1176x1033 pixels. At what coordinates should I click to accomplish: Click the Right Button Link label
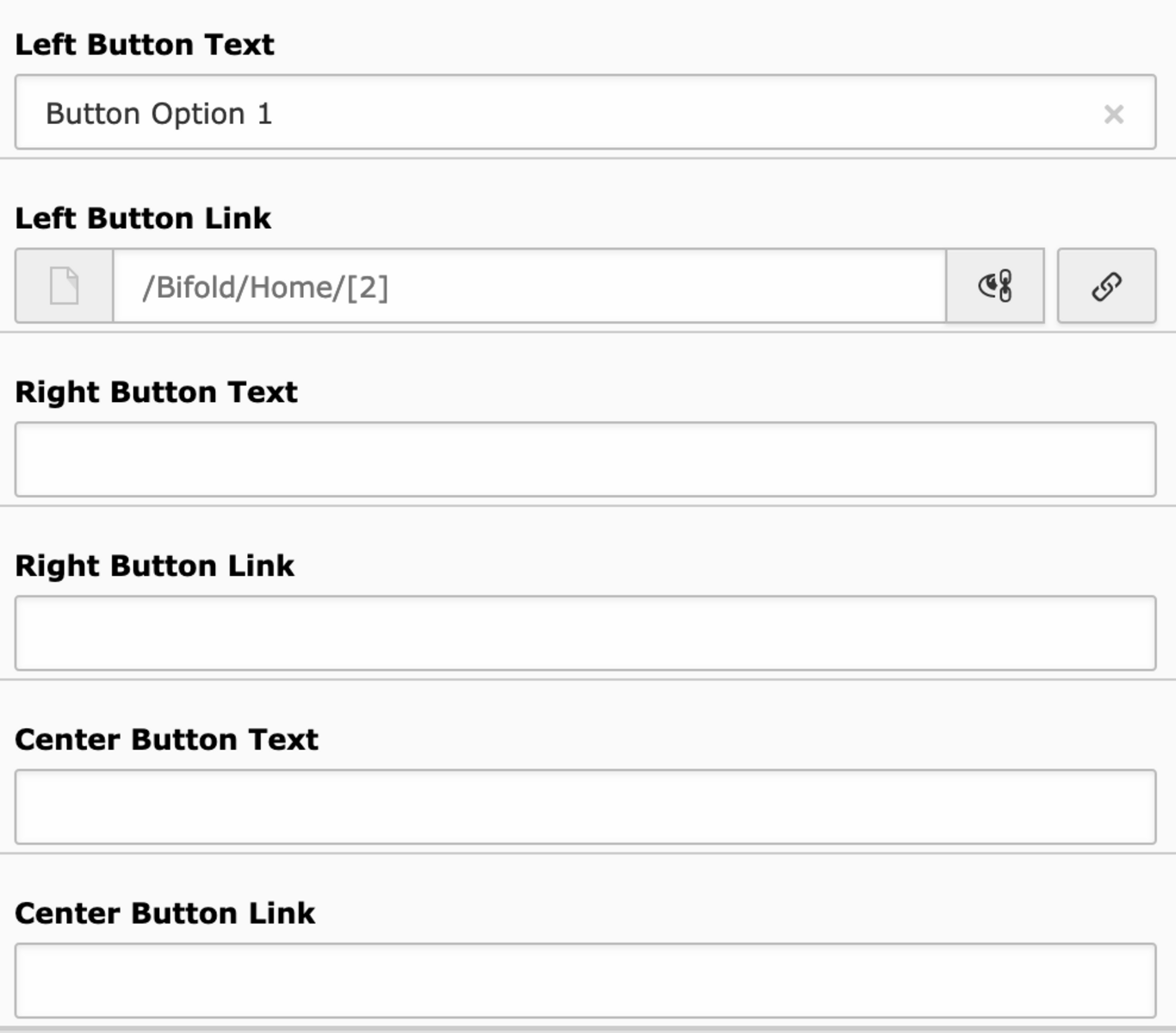point(155,566)
